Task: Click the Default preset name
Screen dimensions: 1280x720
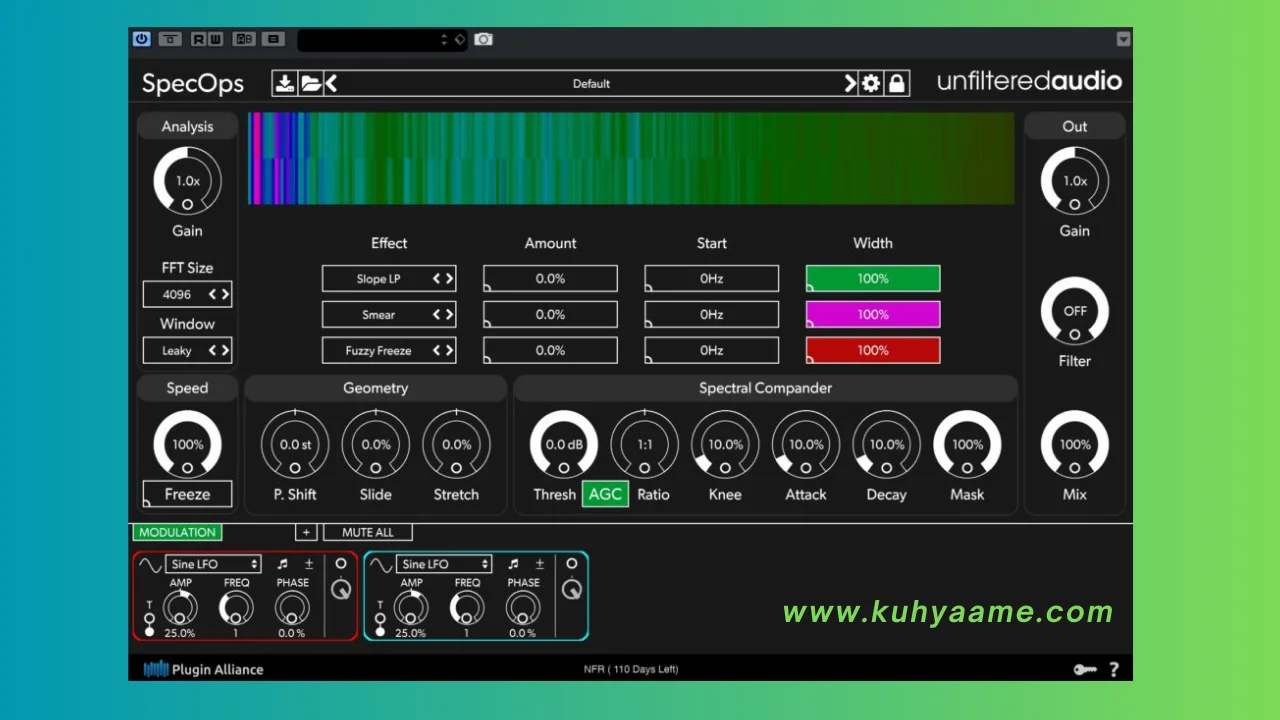Action: coord(591,84)
